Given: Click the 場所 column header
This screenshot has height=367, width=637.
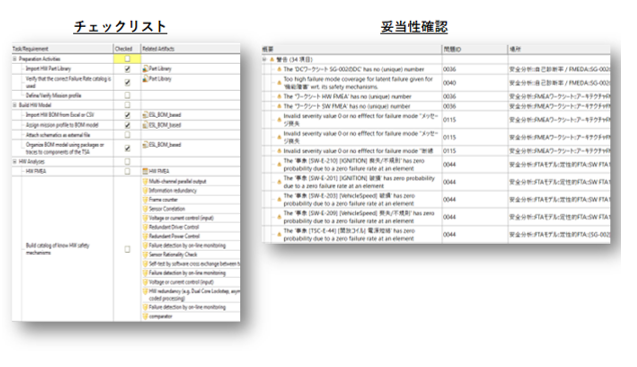Looking at the screenshot, I should [559, 49].
